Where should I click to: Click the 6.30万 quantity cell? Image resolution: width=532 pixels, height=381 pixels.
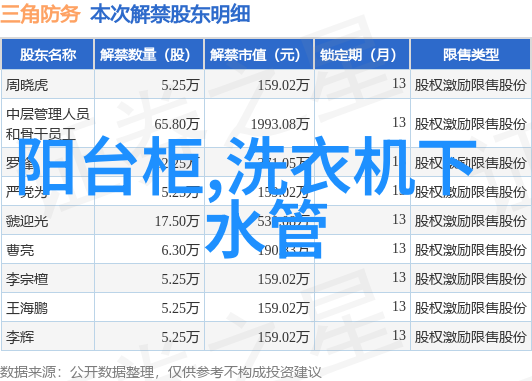click(180, 250)
